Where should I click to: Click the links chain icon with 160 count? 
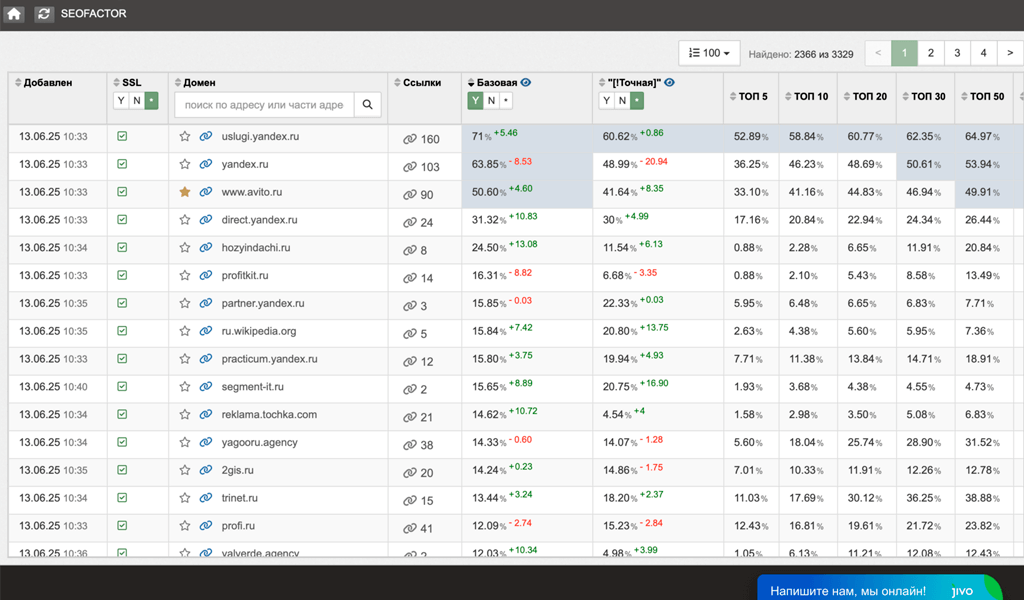coord(409,139)
